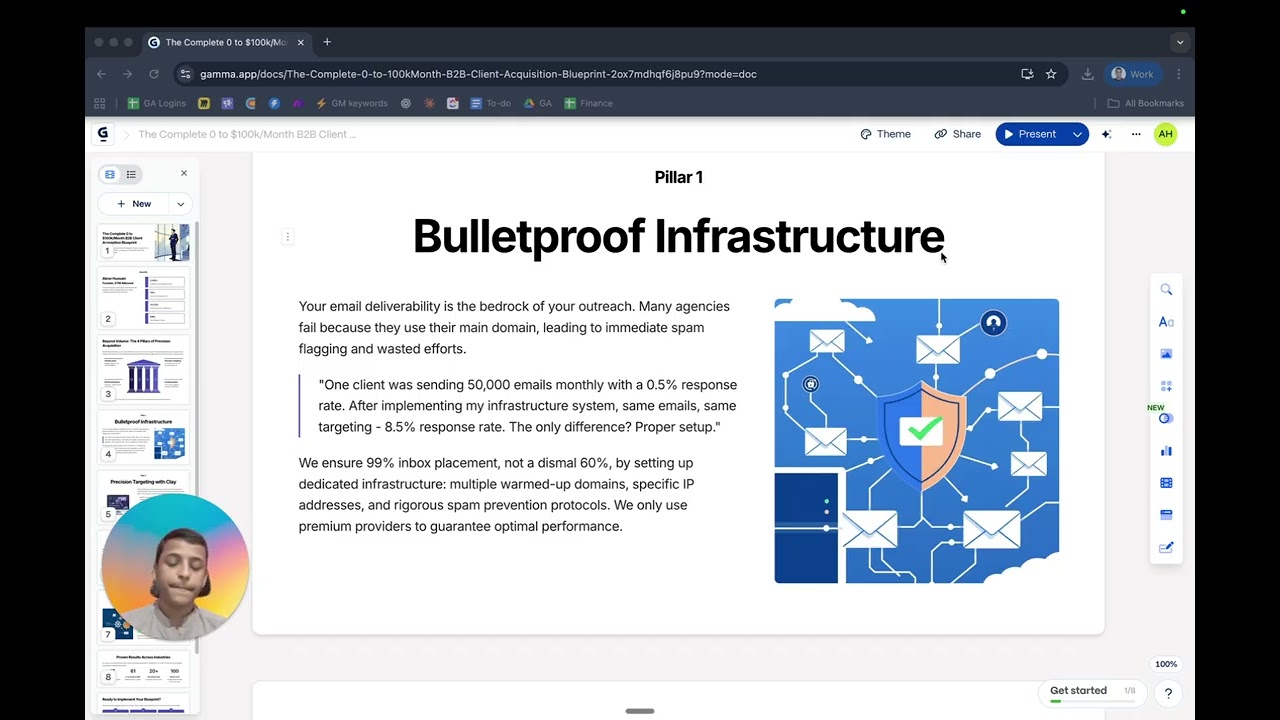The width and height of the screenshot is (1280, 720).
Task: Open text formatting (Aa) panel
Action: [x=1166, y=321]
